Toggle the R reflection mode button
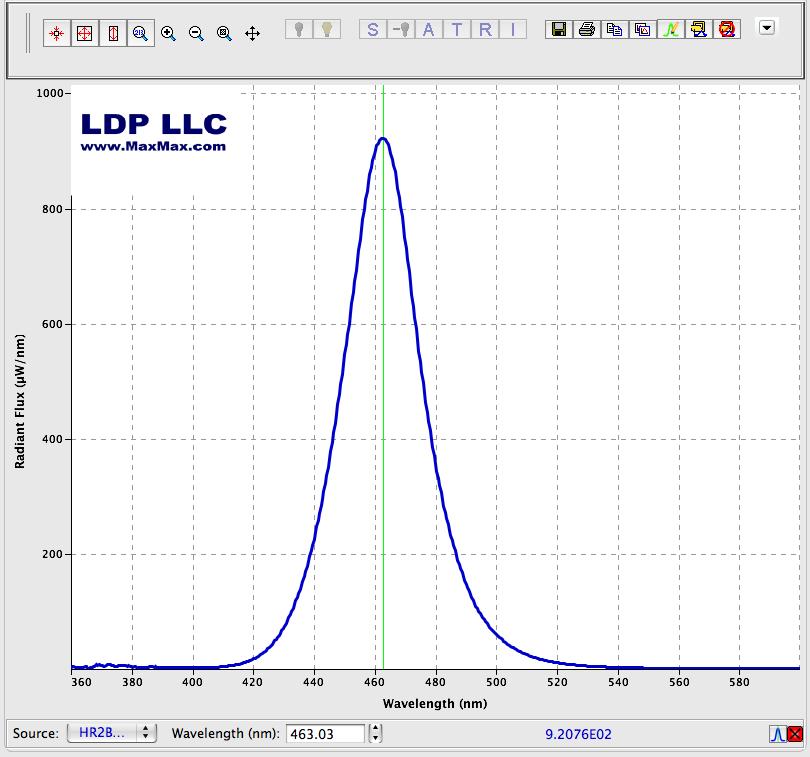The image size is (810, 757). tap(485, 29)
